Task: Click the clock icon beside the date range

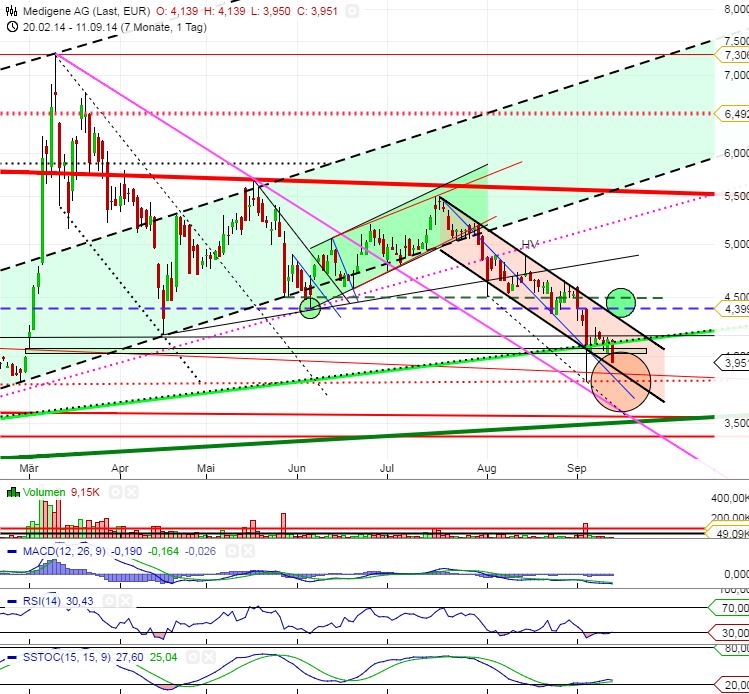Action: point(12,27)
